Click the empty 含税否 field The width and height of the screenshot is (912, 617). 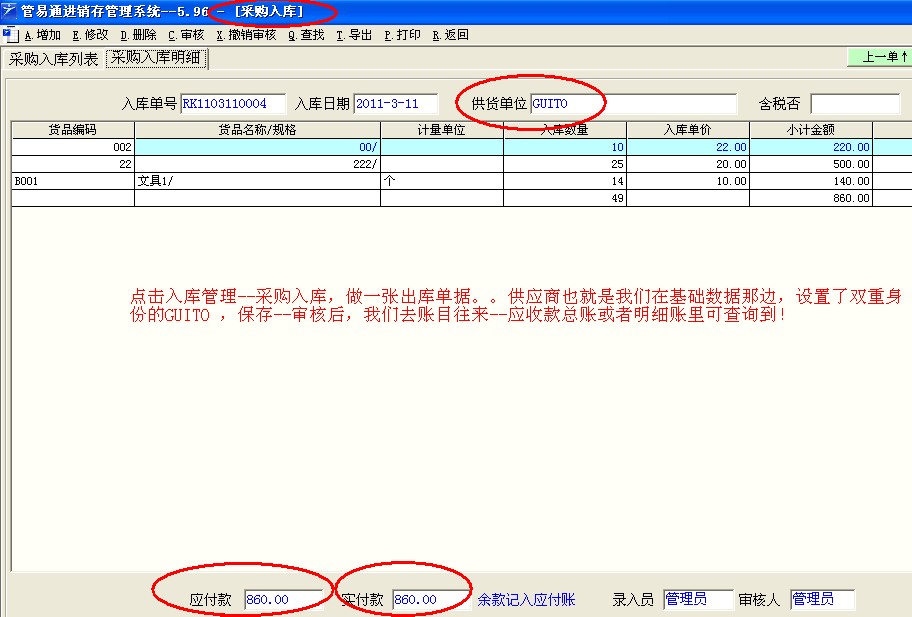pyautogui.click(x=855, y=104)
